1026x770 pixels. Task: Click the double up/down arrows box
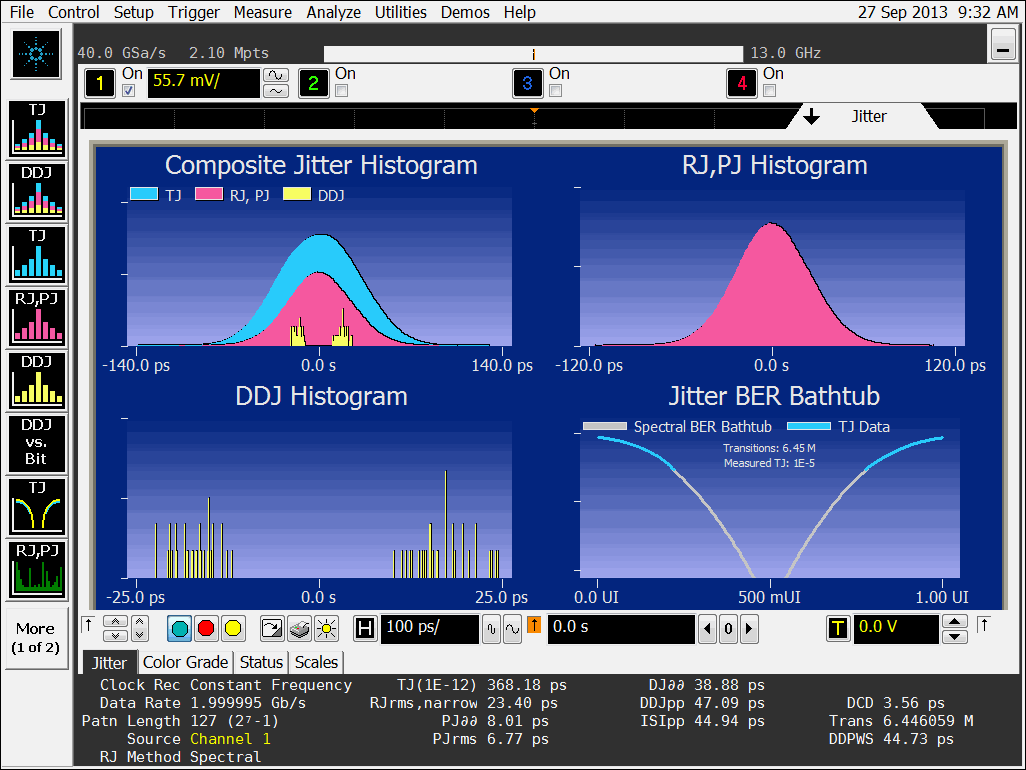(115, 629)
